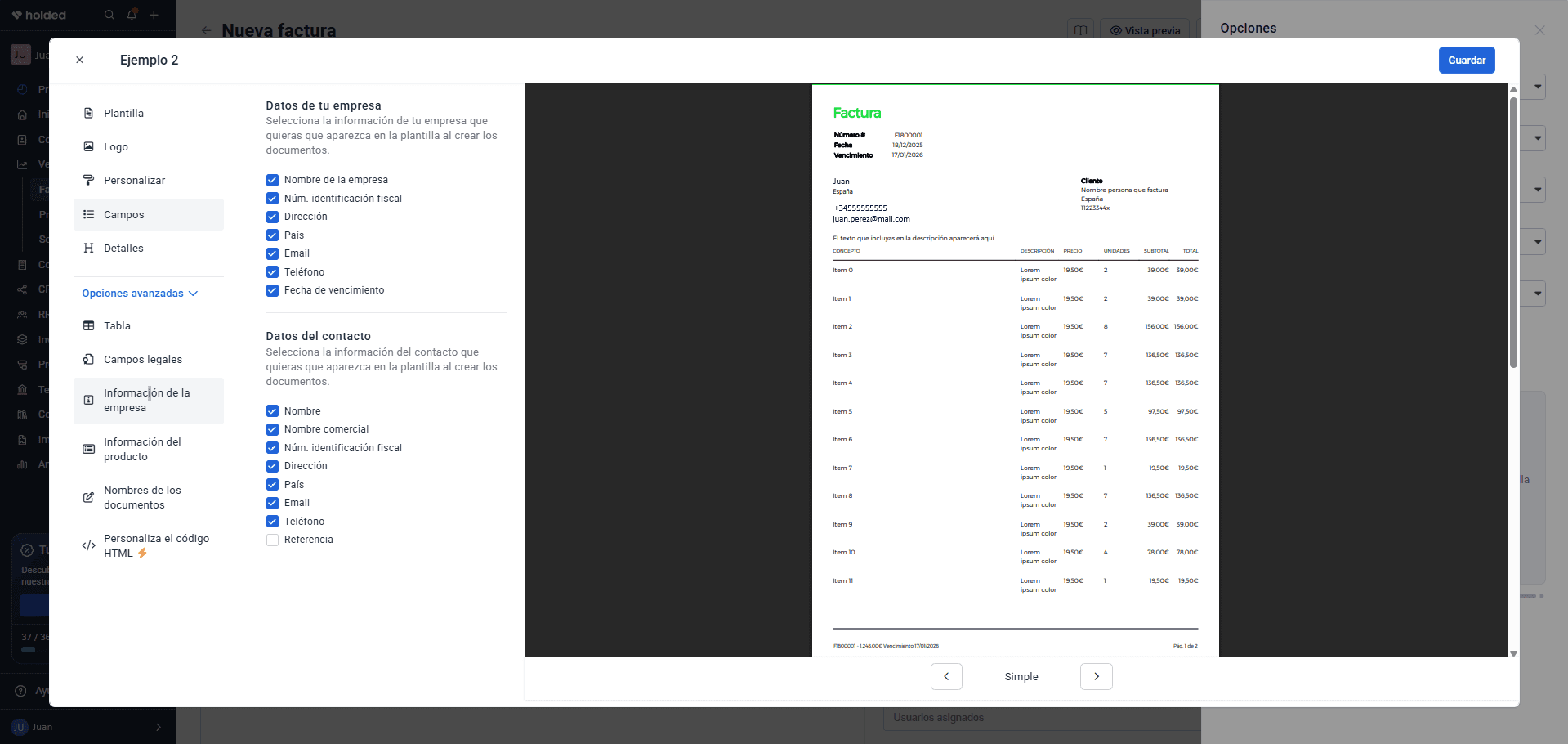The height and width of the screenshot is (744, 1568).
Task: Click the Personalizar paint roller icon
Action: tap(88, 180)
